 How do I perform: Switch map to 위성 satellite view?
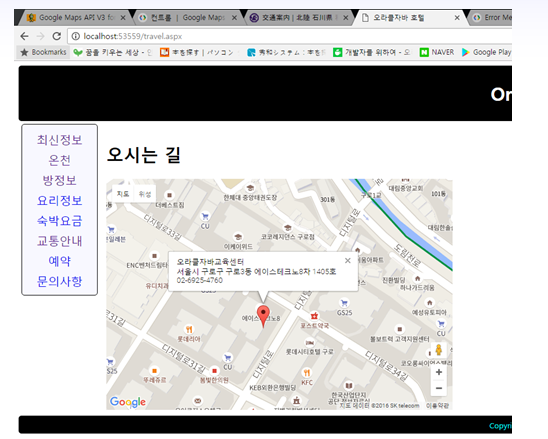point(145,194)
